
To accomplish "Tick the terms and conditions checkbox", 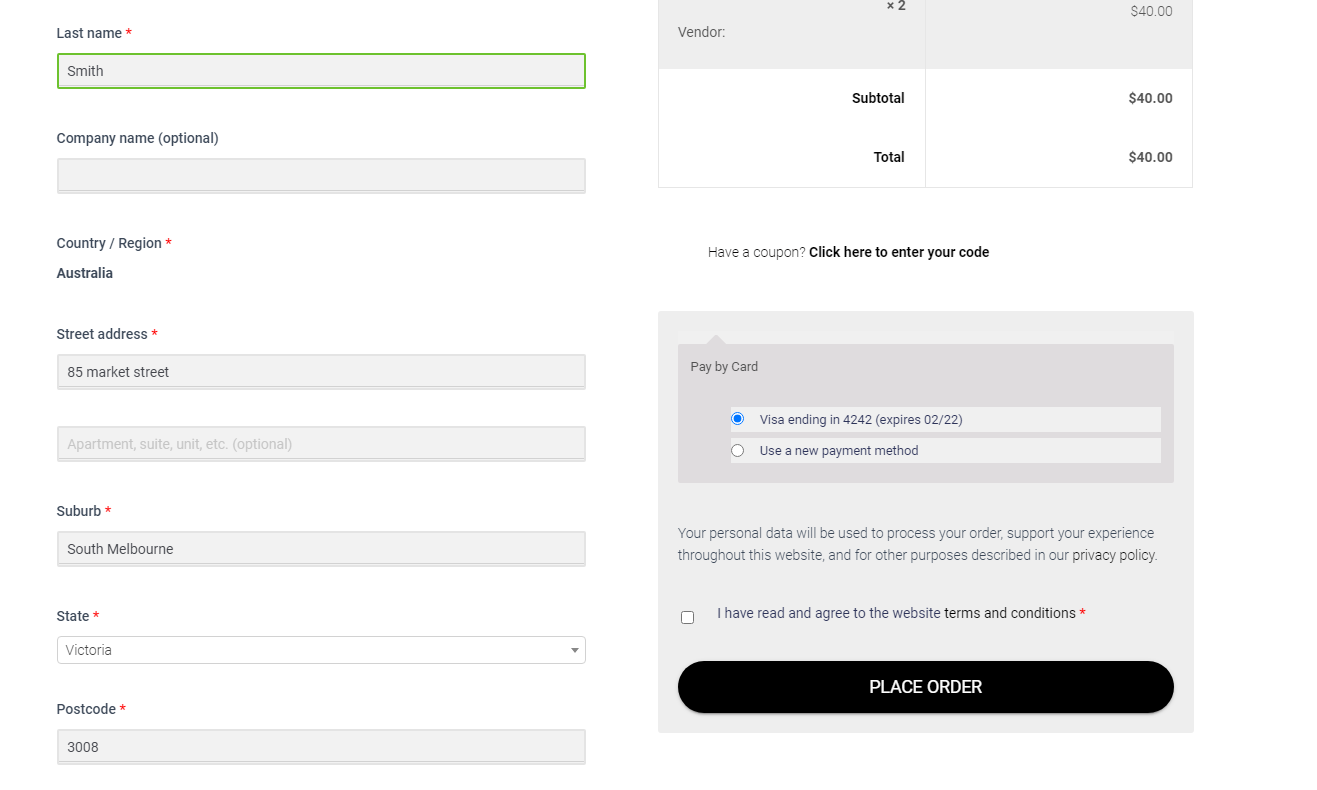I will [687, 618].
